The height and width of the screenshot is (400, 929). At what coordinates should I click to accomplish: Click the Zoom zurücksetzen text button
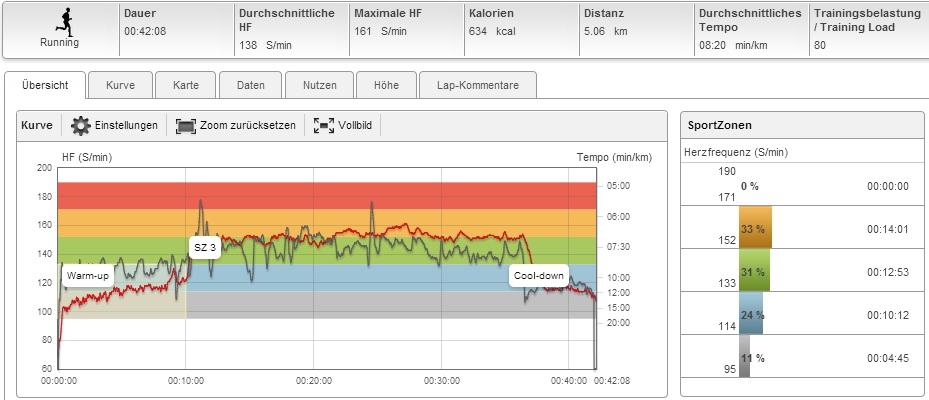[x=247, y=126]
